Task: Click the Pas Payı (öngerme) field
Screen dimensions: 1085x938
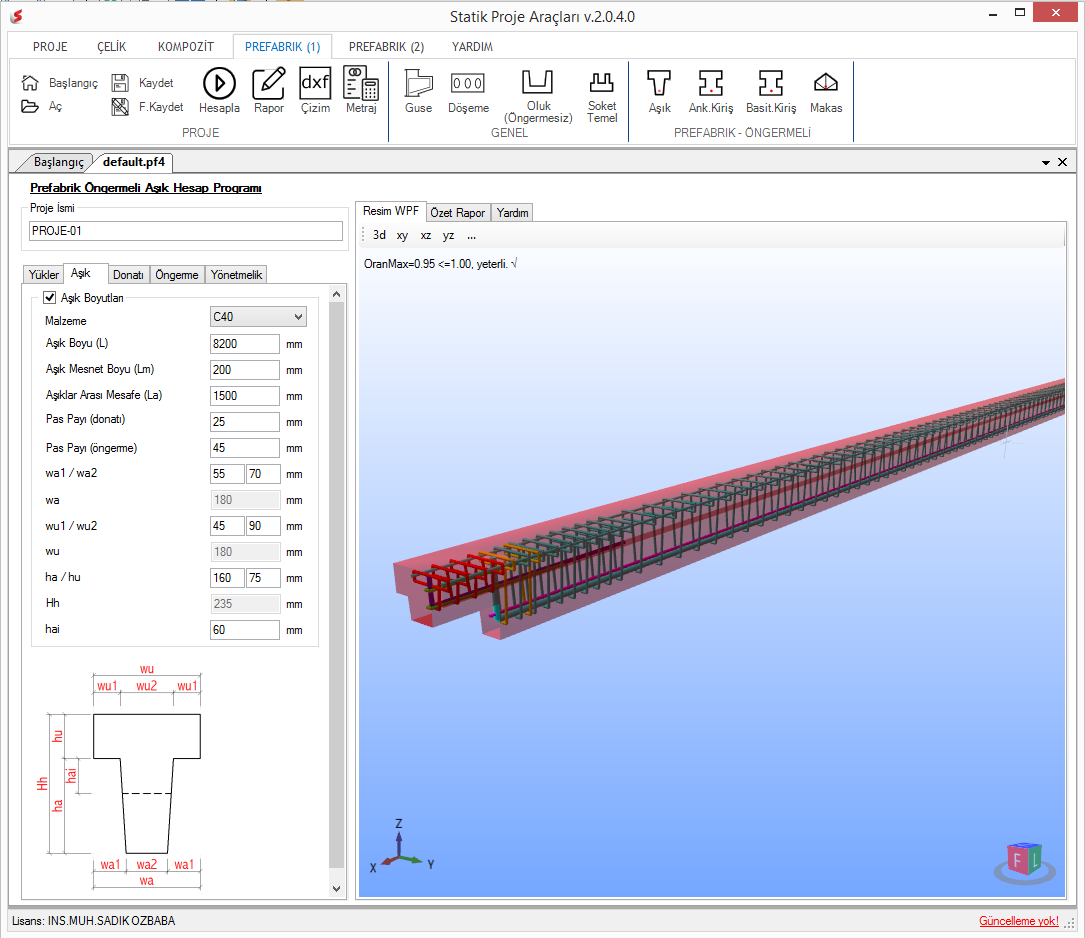Action: (x=245, y=448)
